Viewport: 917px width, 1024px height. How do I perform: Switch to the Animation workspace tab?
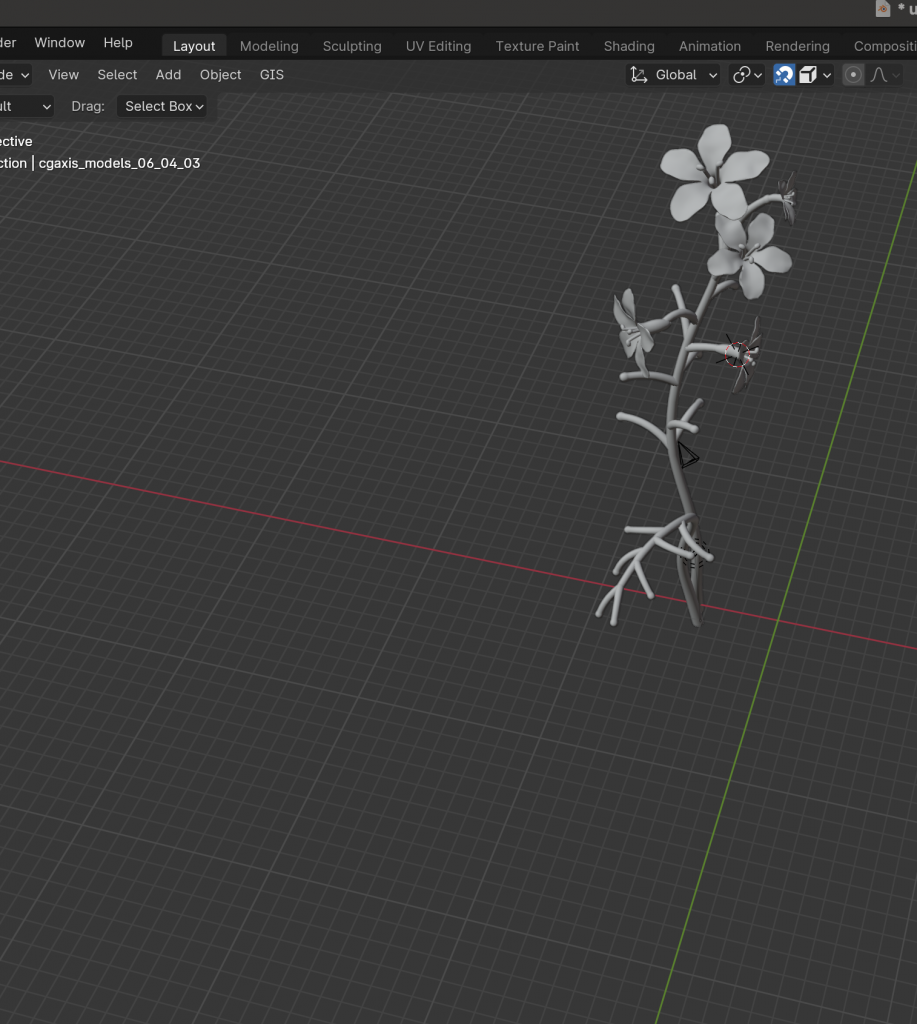pos(709,46)
